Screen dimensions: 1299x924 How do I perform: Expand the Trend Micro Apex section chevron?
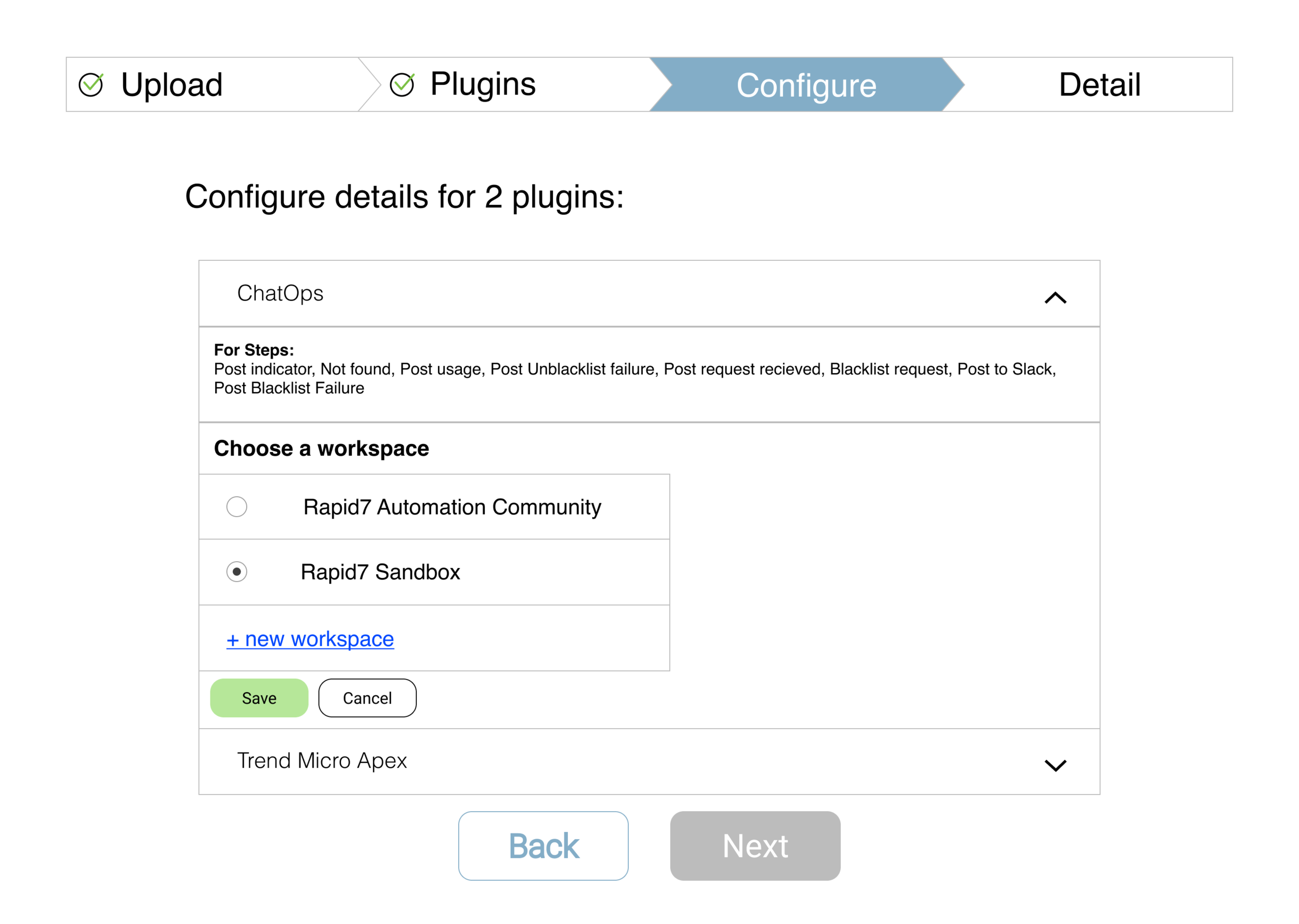pos(1055,765)
